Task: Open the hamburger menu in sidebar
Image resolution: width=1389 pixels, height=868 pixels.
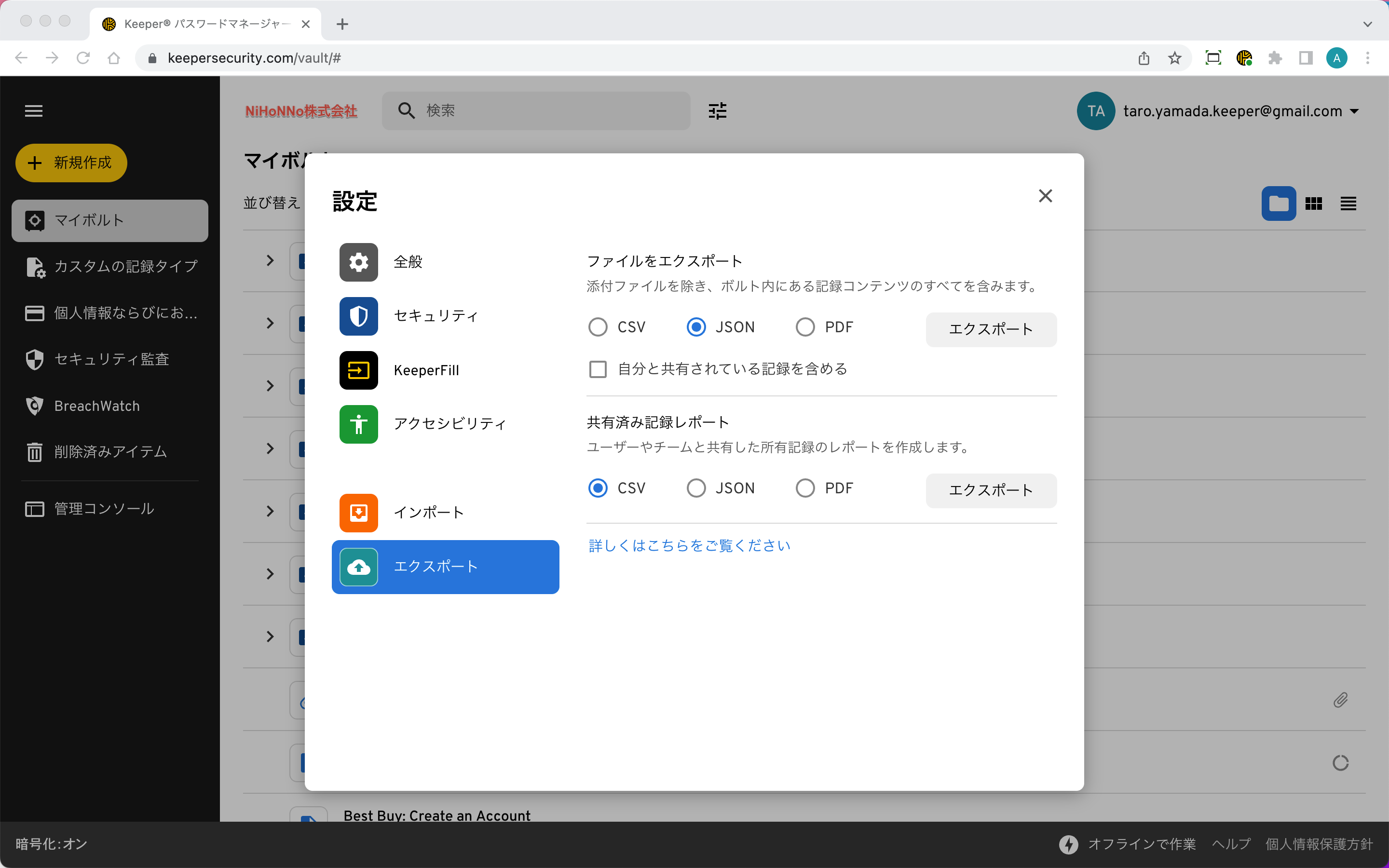Action: point(34,111)
